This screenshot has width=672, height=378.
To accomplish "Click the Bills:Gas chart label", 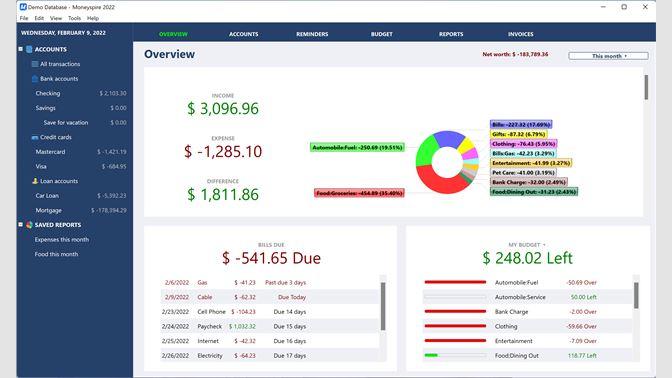I will tap(523, 153).
